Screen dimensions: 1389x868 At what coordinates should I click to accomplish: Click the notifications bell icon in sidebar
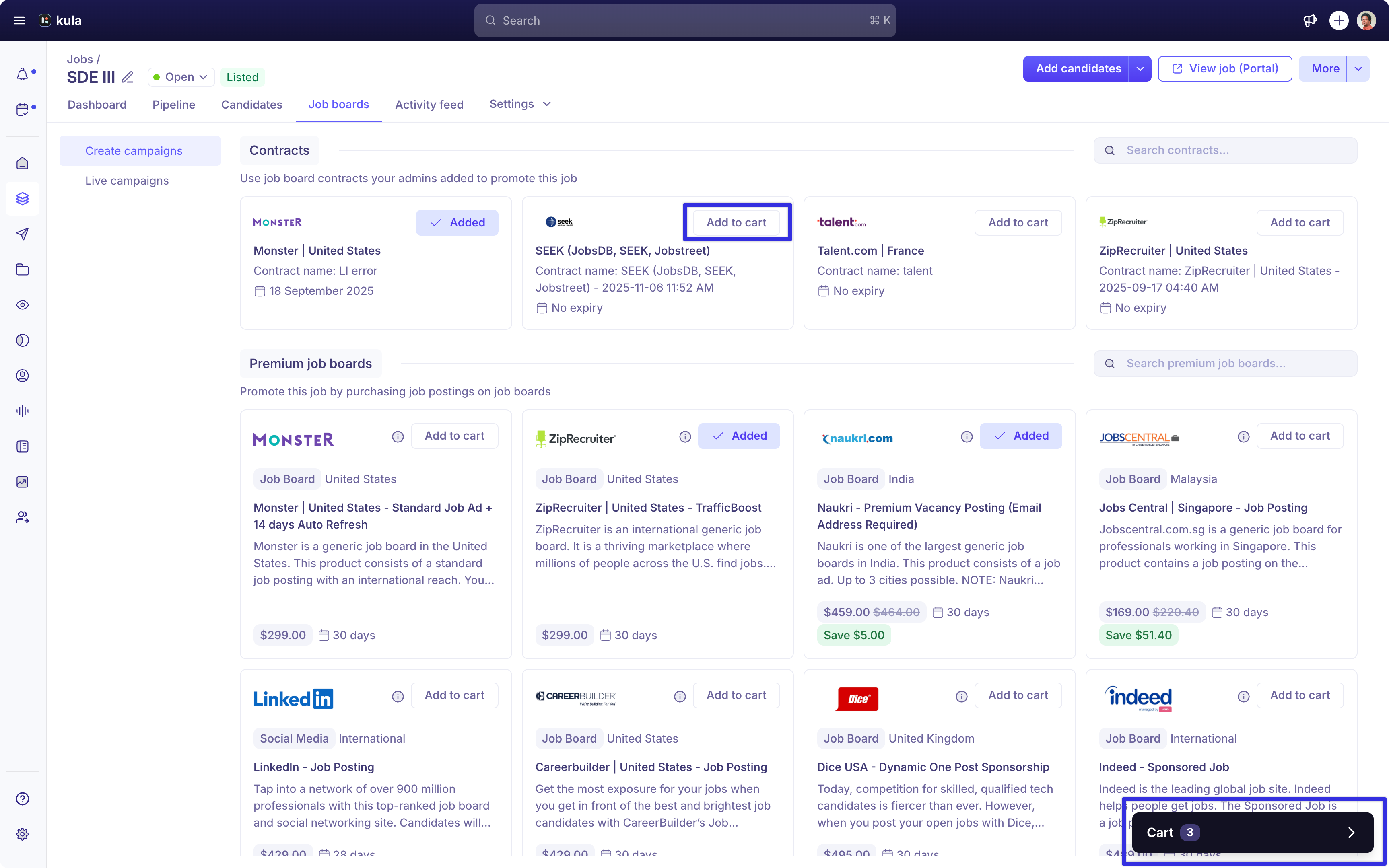point(23,74)
